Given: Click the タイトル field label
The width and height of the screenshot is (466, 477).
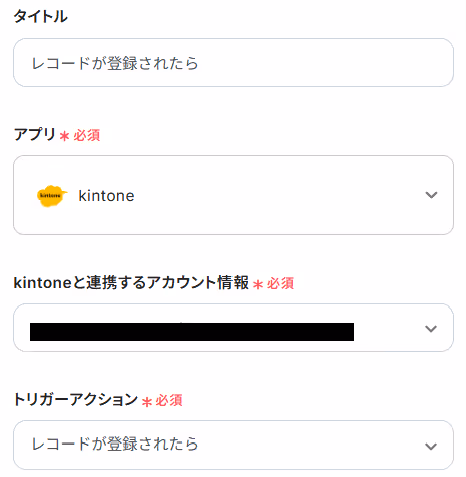Looking at the screenshot, I should [x=40, y=16].
